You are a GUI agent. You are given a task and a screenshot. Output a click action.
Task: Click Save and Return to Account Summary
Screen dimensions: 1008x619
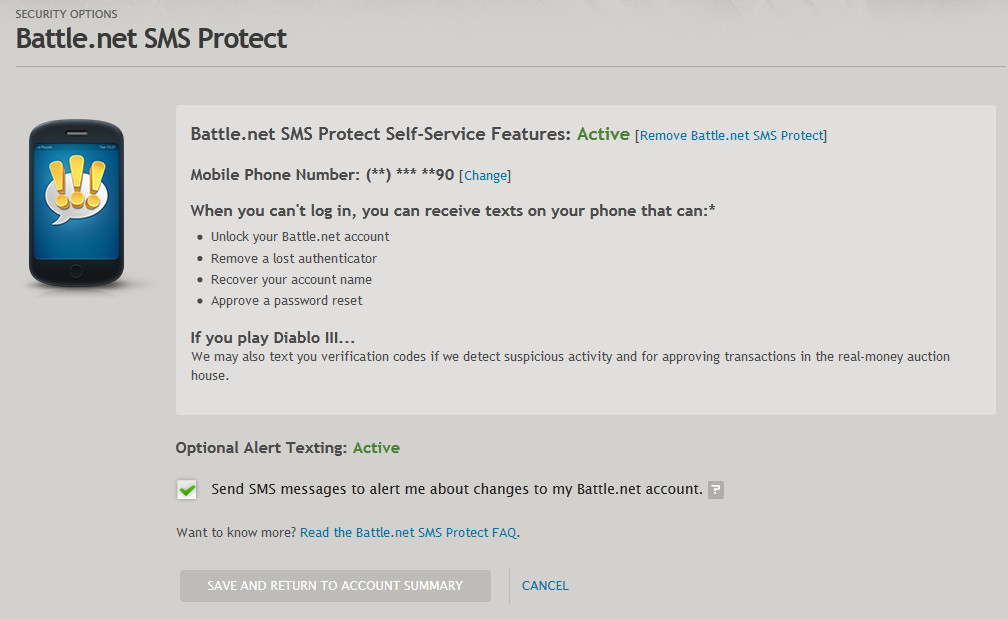(335, 586)
